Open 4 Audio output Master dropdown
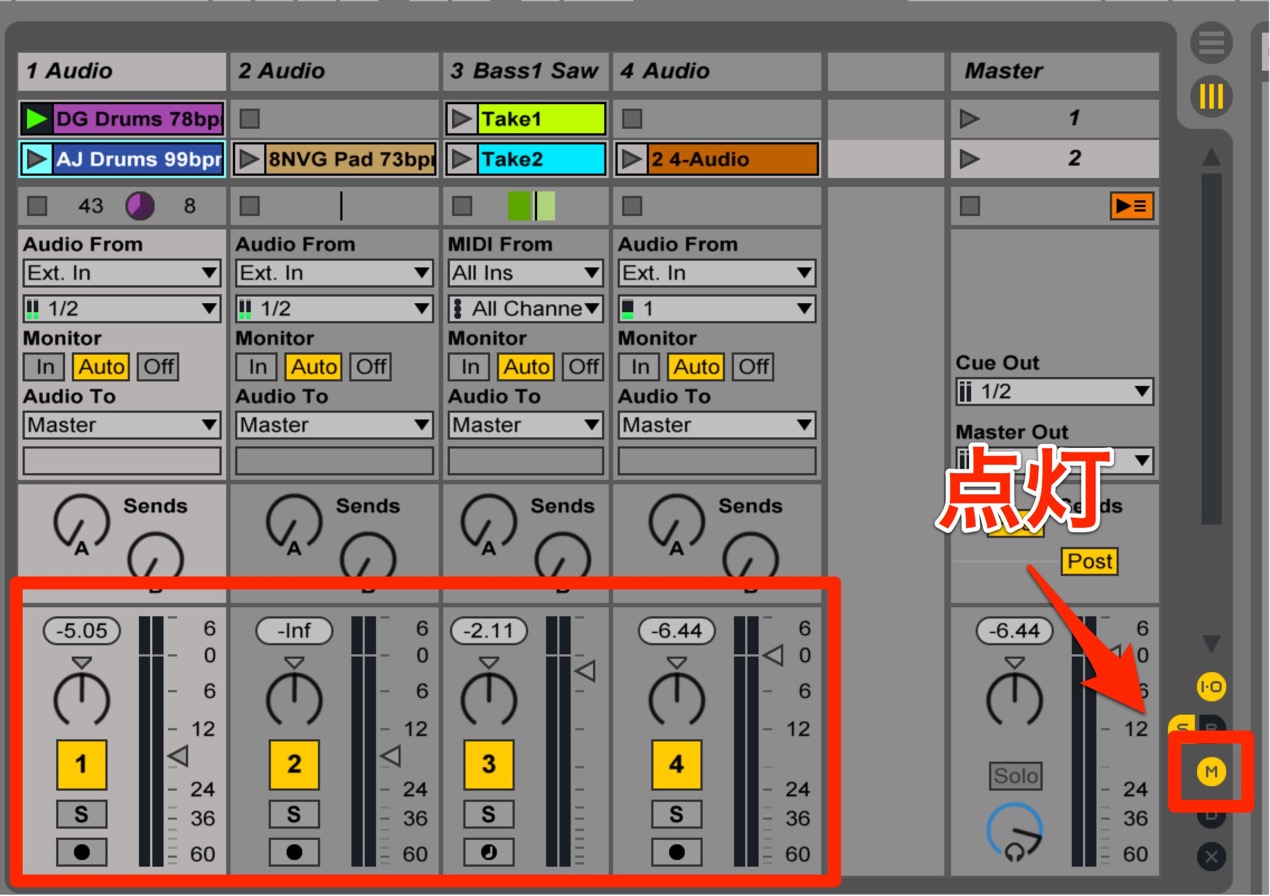This screenshot has width=1270, height=896. tap(716, 425)
